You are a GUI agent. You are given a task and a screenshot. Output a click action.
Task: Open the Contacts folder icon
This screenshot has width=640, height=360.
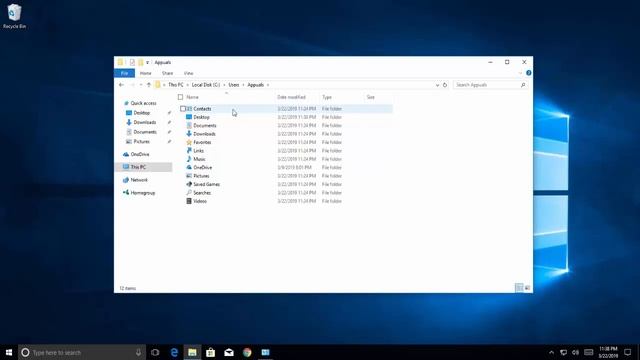(x=189, y=109)
